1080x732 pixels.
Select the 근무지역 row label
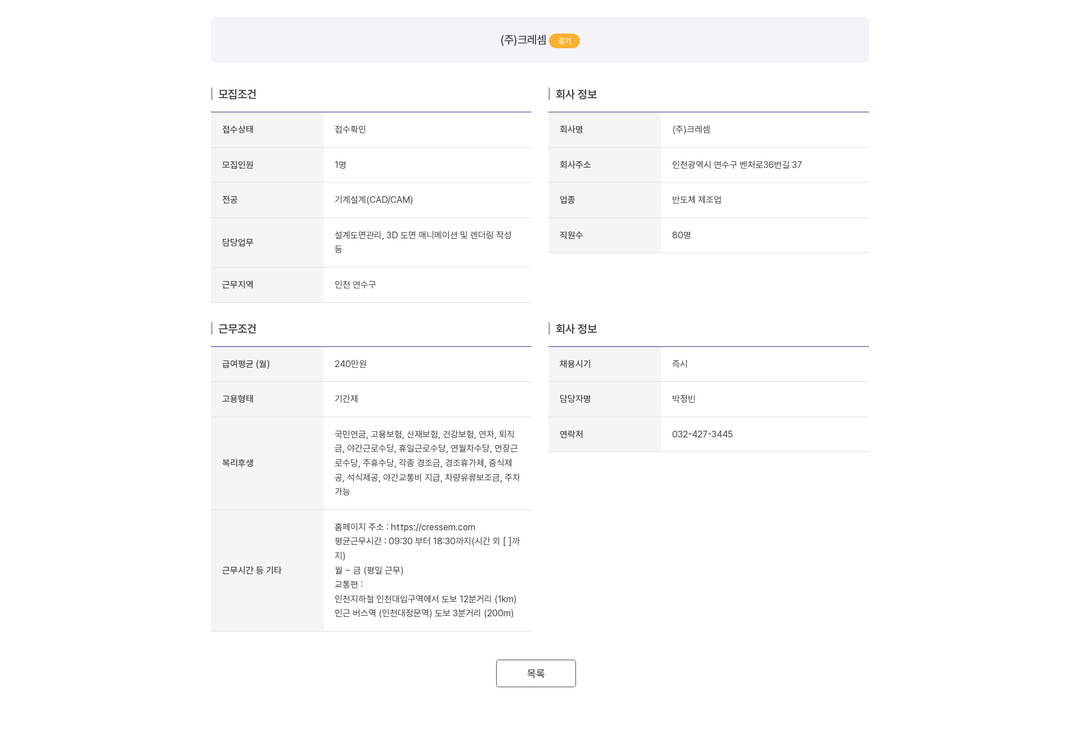(x=237, y=284)
